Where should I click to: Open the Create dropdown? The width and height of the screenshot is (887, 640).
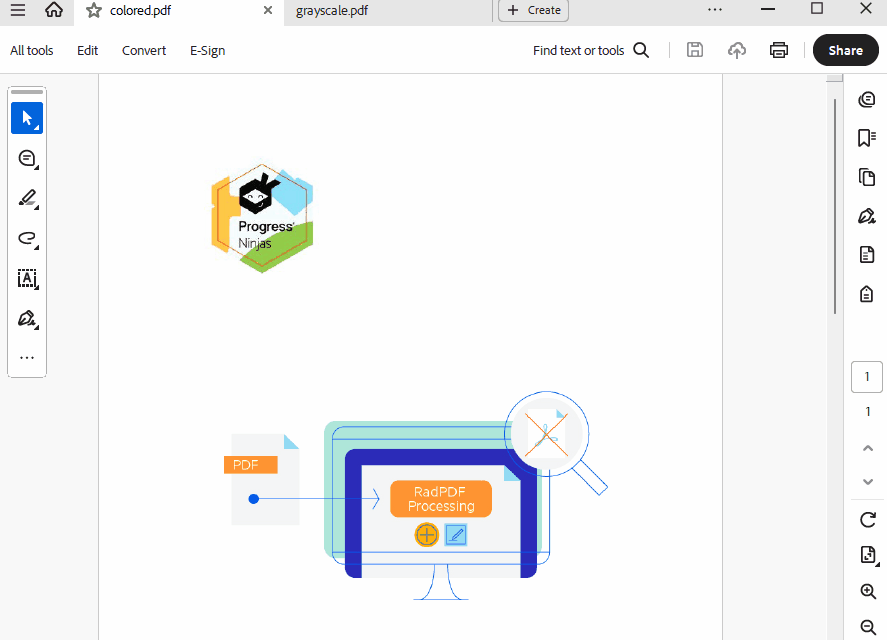(533, 10)
